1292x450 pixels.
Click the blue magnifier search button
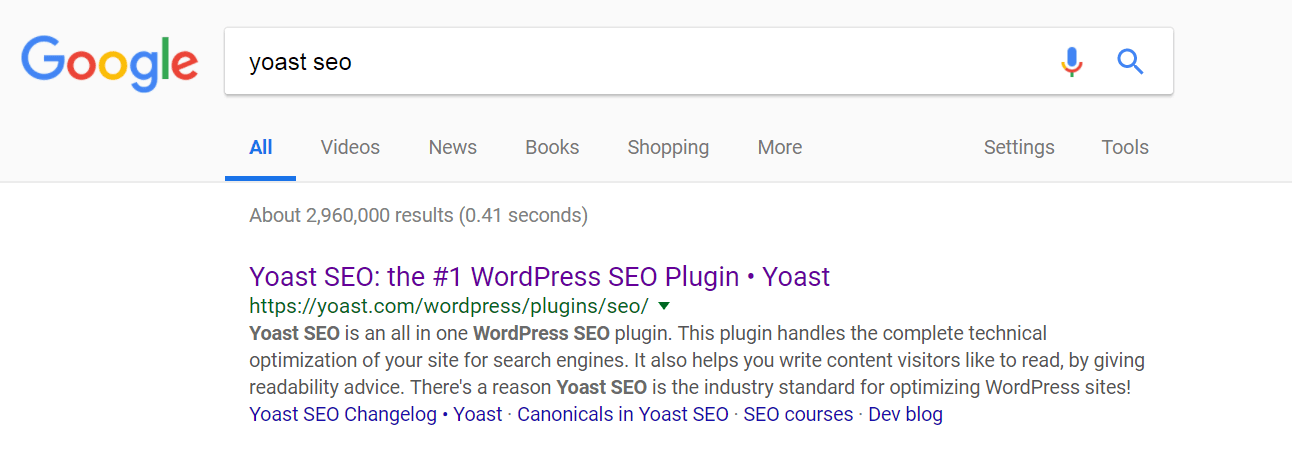1130,62
